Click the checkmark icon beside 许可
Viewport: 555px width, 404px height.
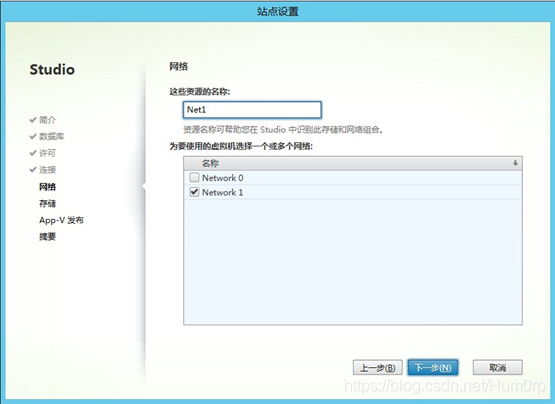tap(33, 153)
